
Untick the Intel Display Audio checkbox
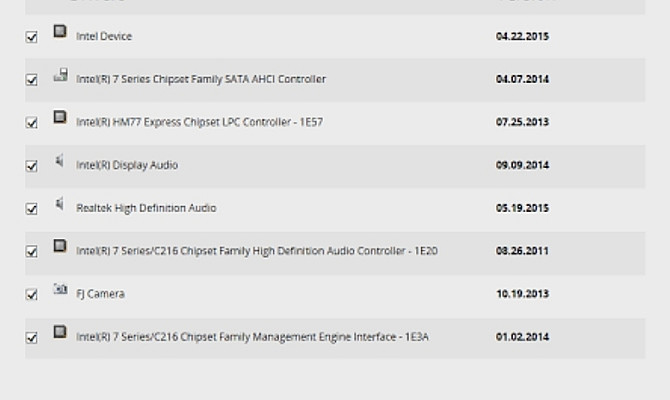click(31, 166)
